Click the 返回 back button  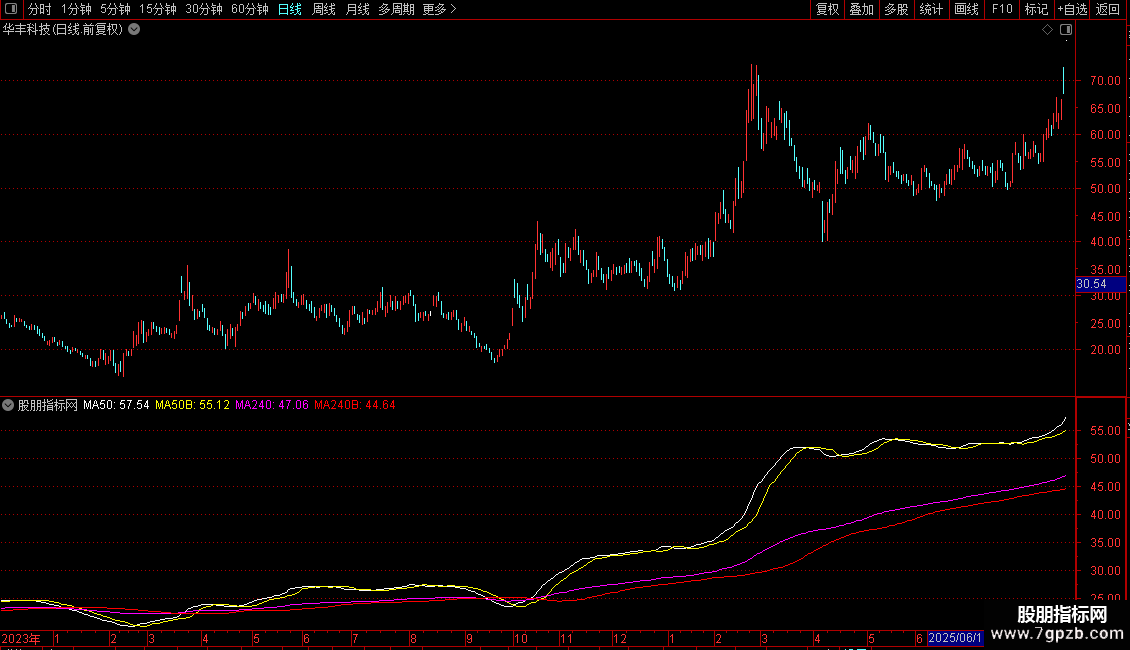[x=1108, y=9]
